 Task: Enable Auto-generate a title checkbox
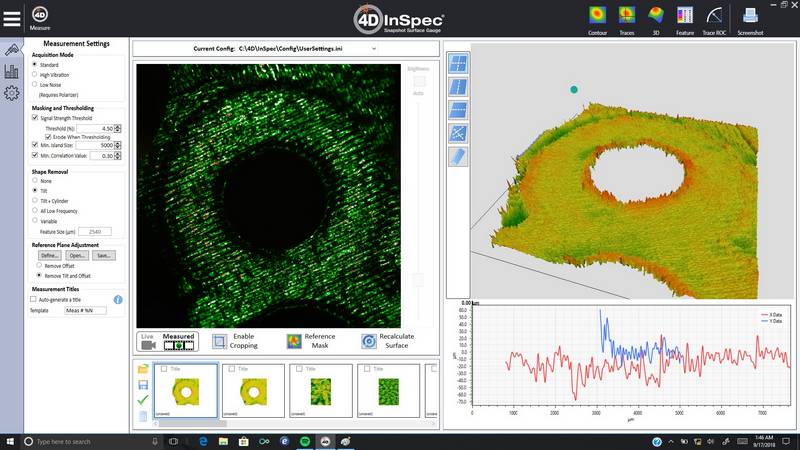coord(34,298)
